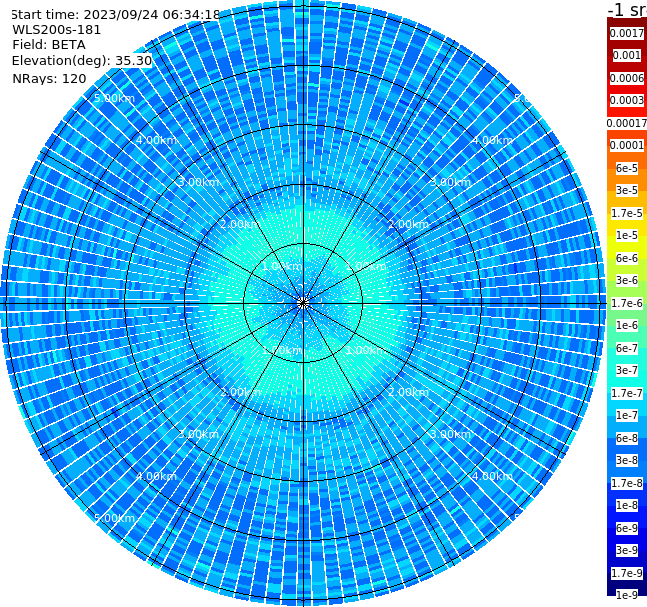Click the 3e-5 colorbar label

coord(627,190)
